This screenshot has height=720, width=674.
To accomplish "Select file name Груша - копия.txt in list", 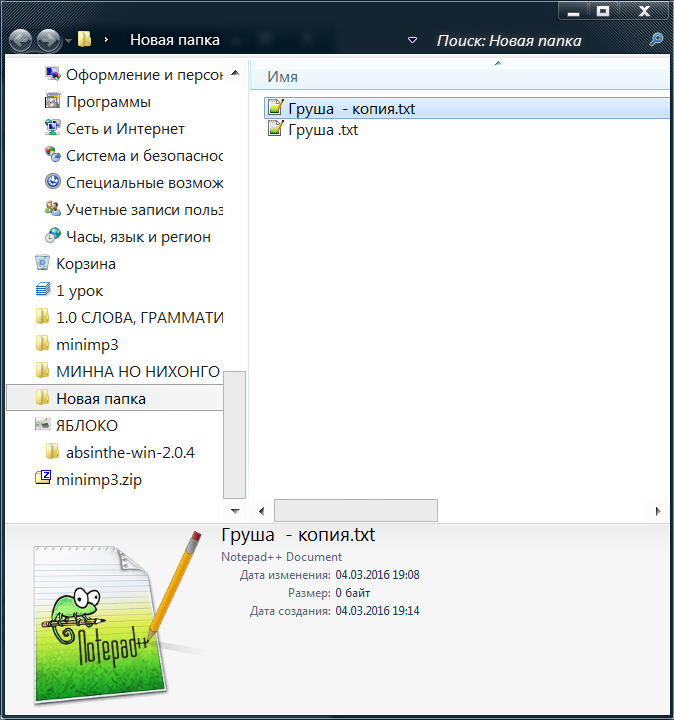I will click(352, 109).
